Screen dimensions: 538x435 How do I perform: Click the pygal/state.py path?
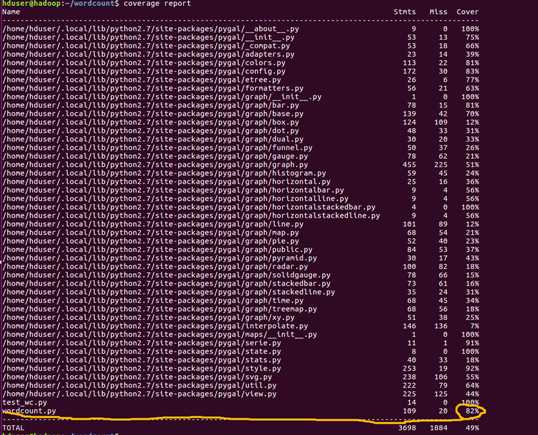click(x=142, y=352)
